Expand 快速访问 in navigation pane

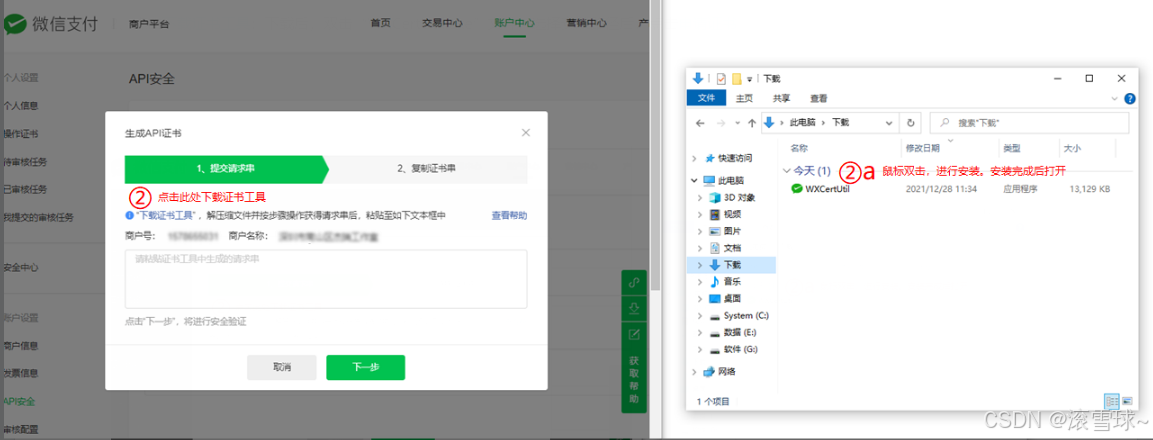tap(695, 158)
